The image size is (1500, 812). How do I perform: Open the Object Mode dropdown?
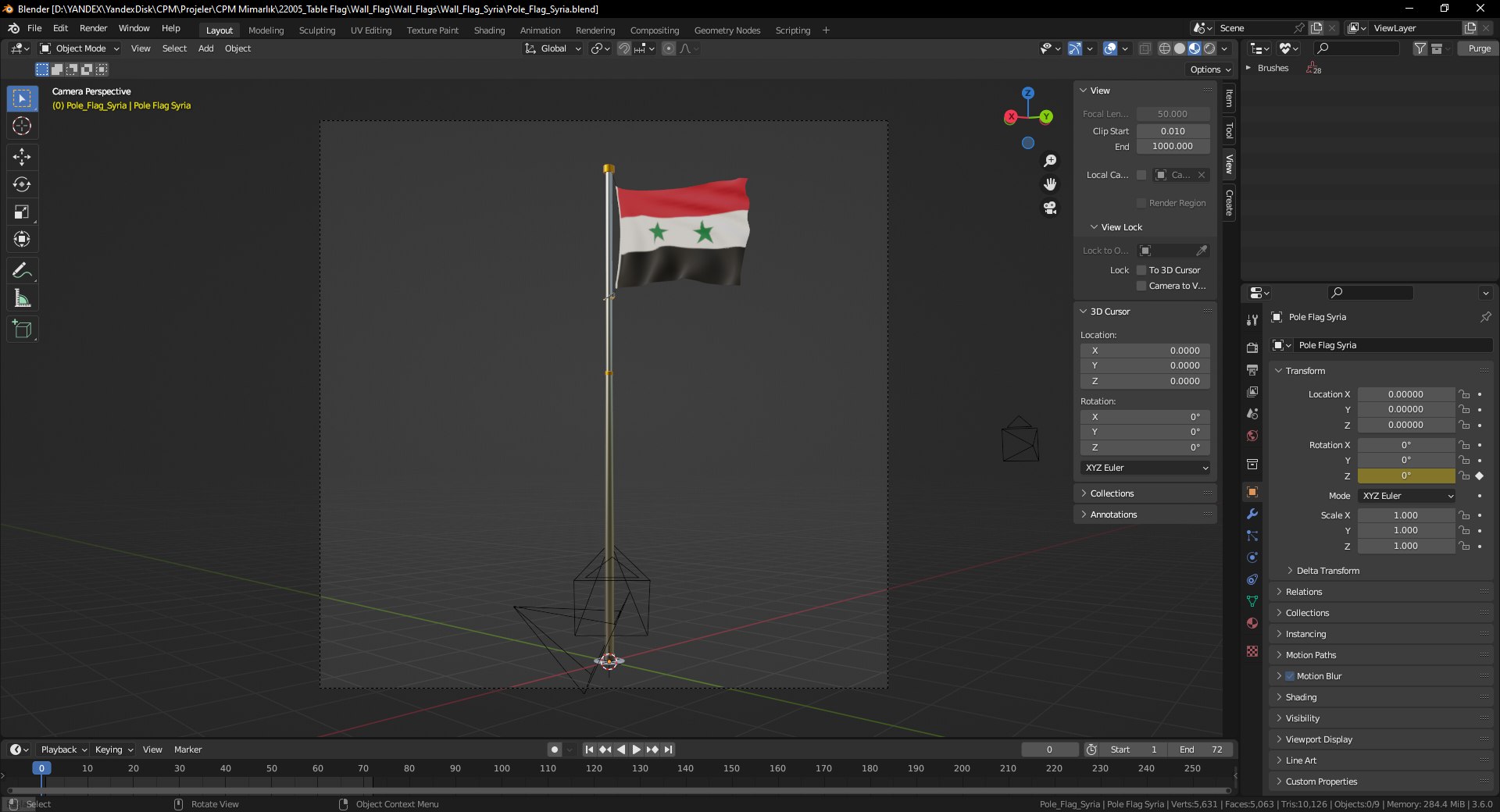(x=80, y=48)
